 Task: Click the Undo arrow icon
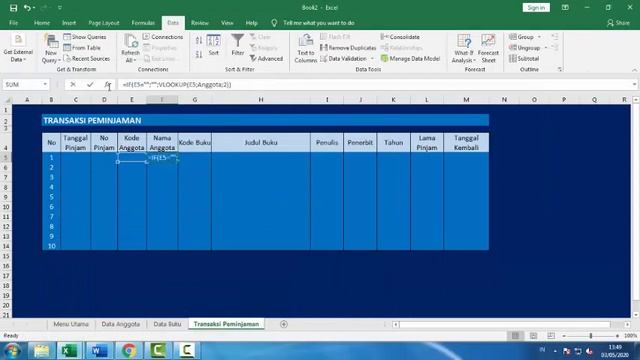coord(27,8)
